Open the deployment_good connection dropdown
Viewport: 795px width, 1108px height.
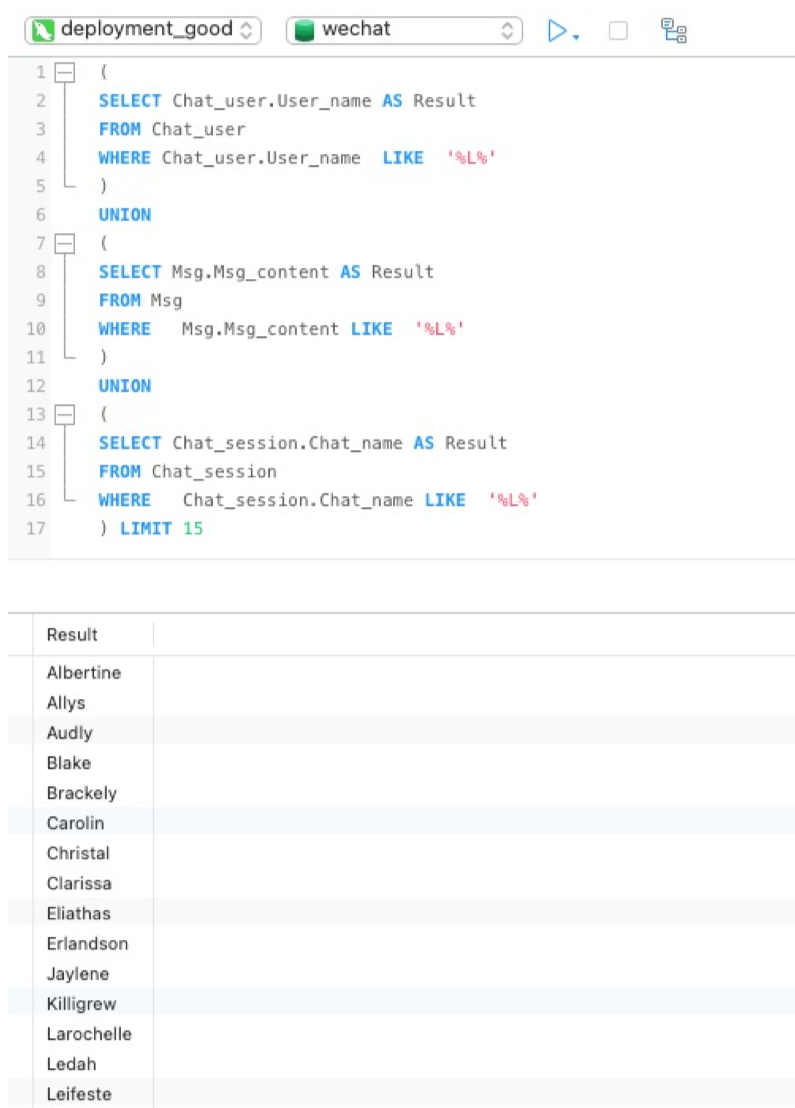point(143,30)
